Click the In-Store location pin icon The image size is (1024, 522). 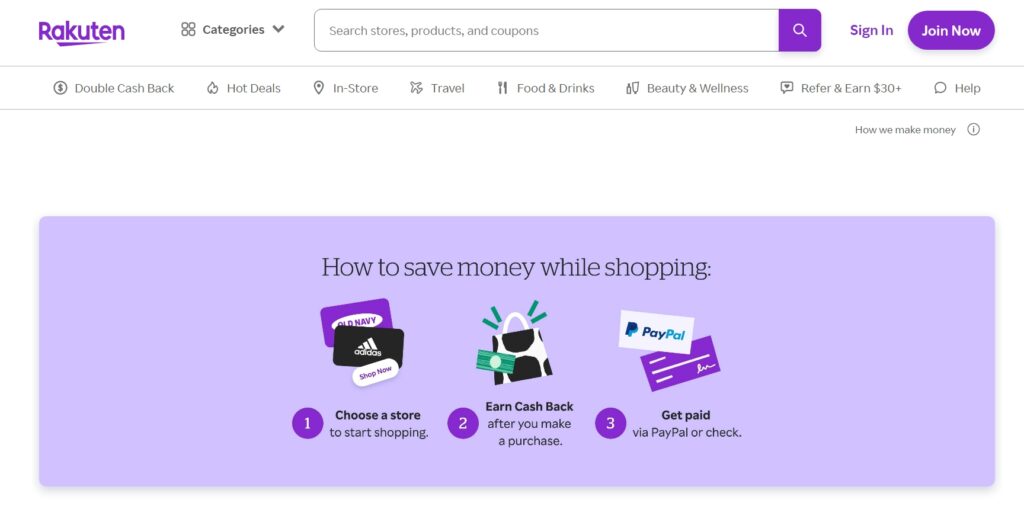(318, 88)
